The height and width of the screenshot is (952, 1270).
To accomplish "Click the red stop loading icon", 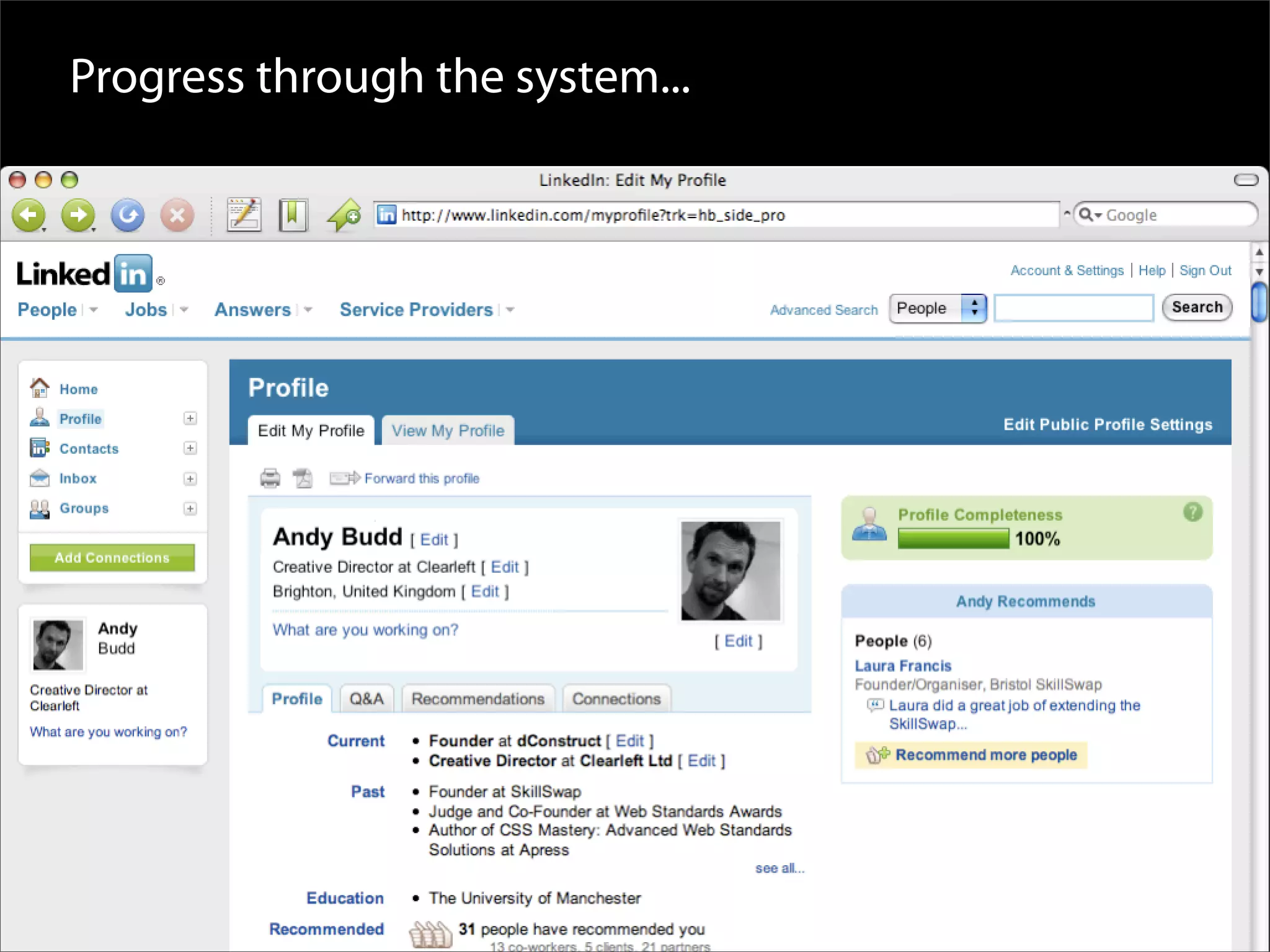I will click(x=177, y=216).
